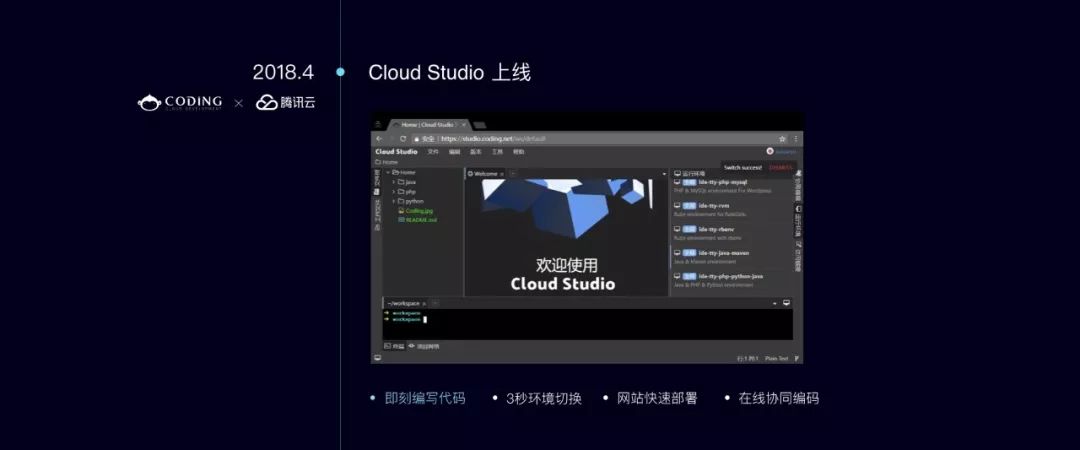Click the Cloud Studio 上线 heading
Viewport: 1080px width, 450px height.
449,72
